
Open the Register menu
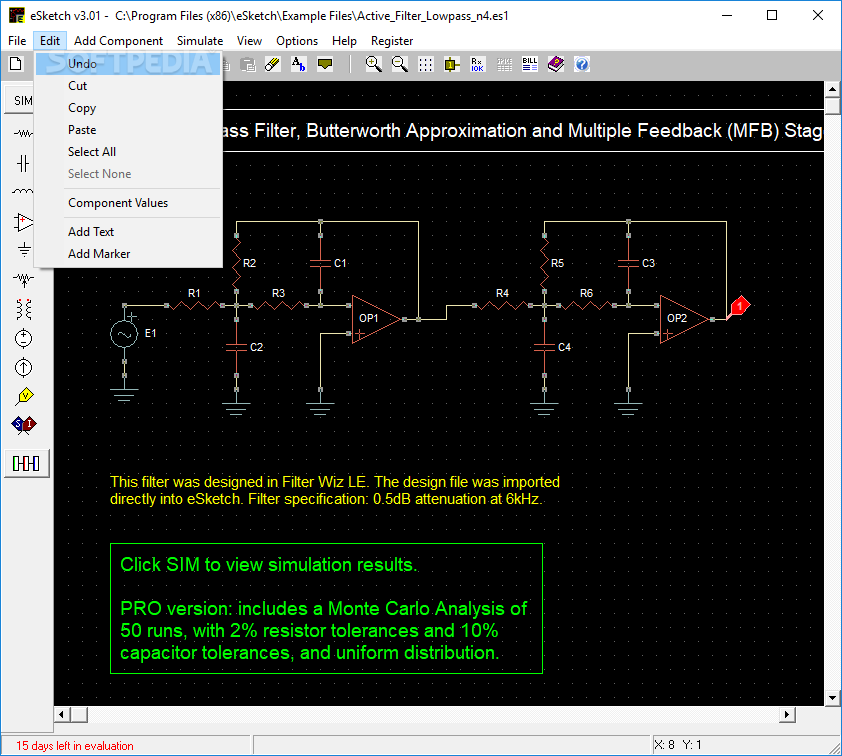pos(392,41)
